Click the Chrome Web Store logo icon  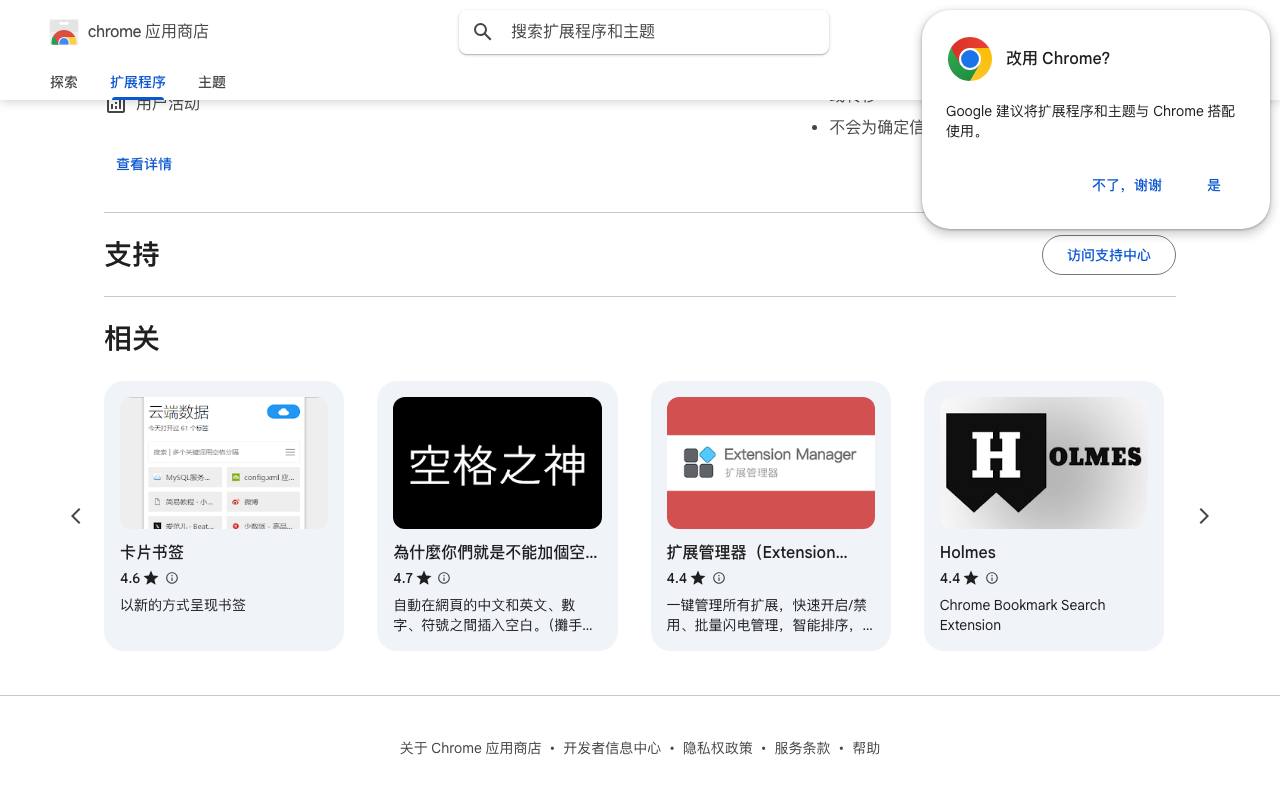pyautogui.click(x=64, y=32)
